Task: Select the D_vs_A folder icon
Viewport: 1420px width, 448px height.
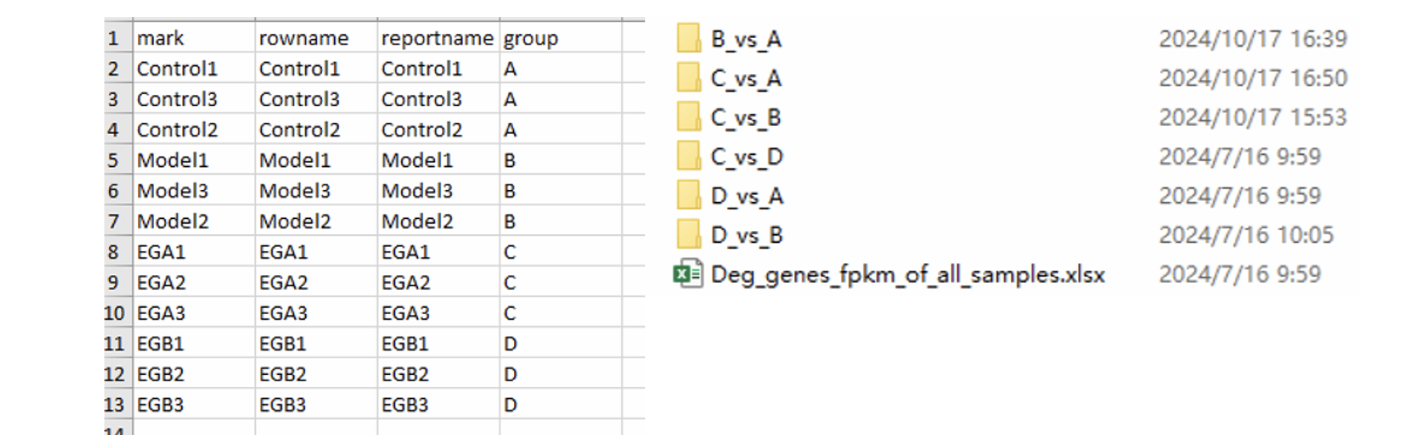Action: 688,195
